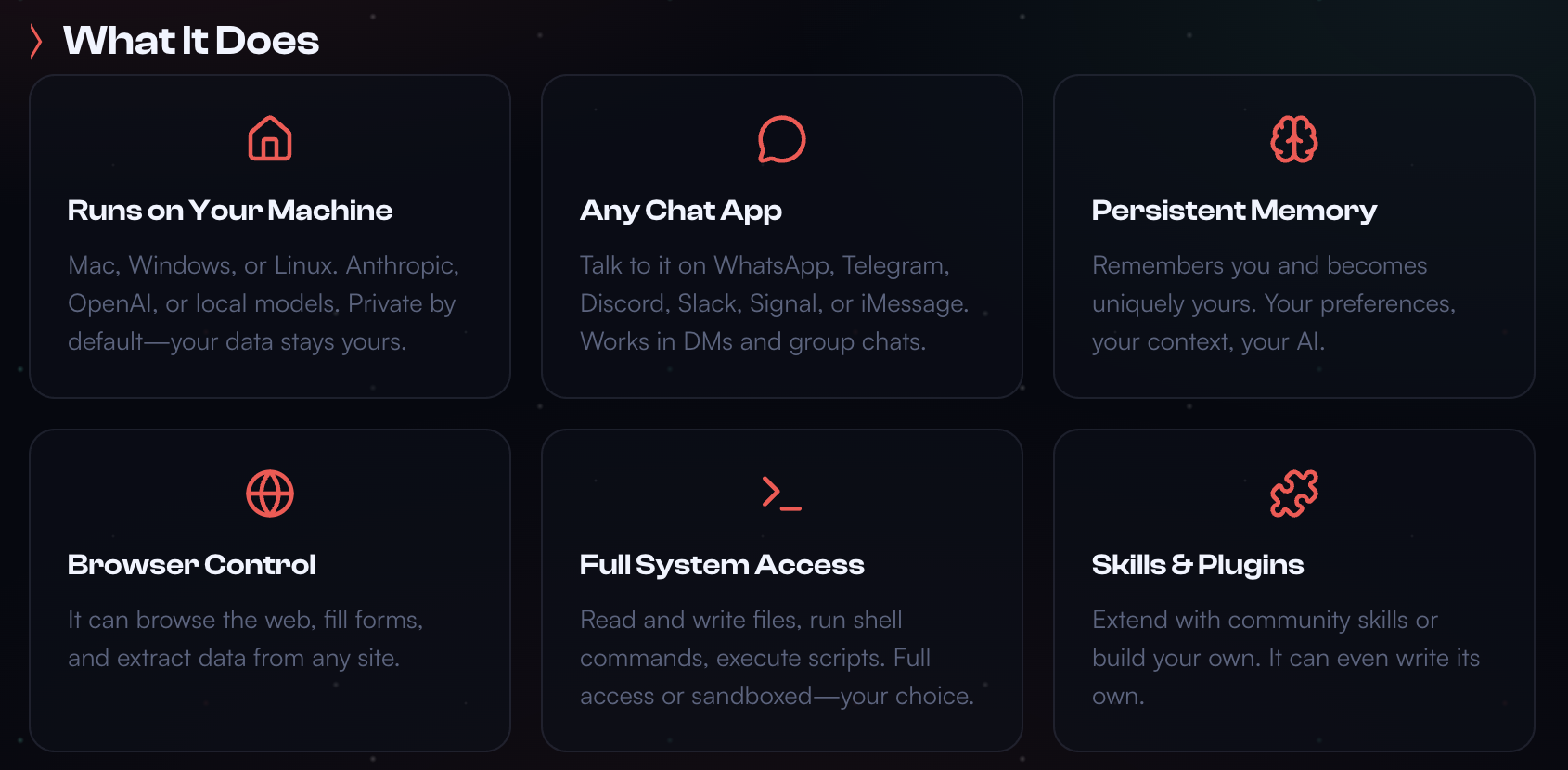
Task: Click the Skills & Plugins heading
Action: pyautogui.click(x=1198, y=565)
